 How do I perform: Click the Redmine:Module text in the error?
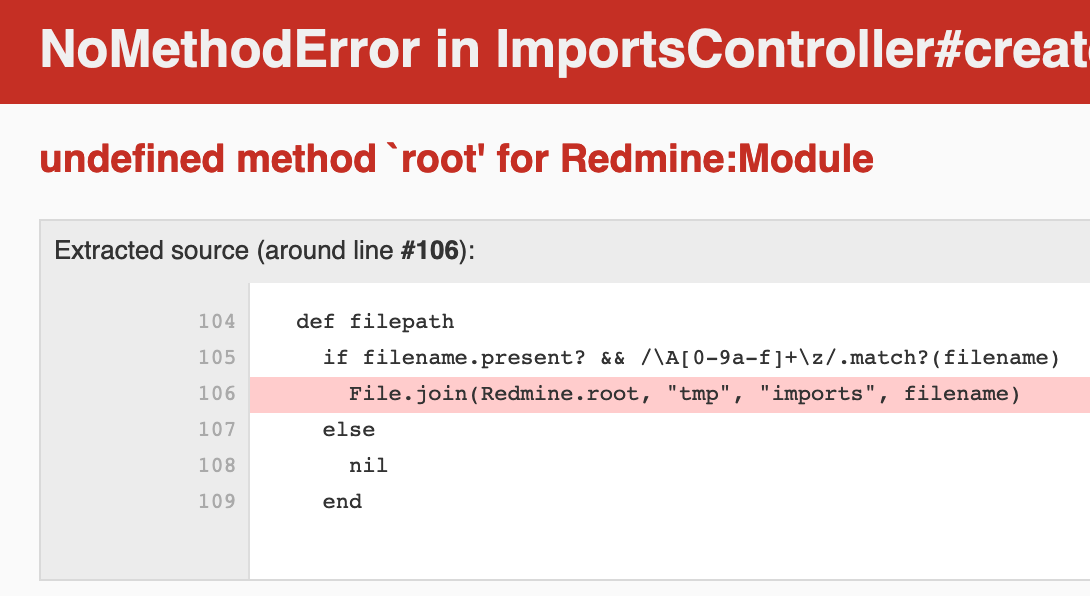717,159
